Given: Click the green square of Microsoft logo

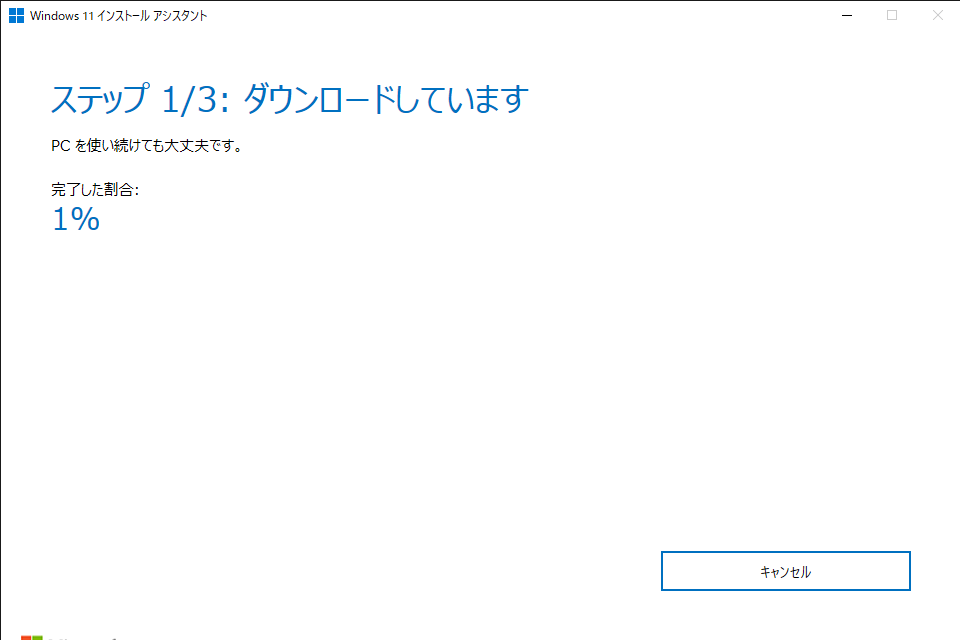Looking at the screenshot, I should pyautogui.click(x=39, y=636).
